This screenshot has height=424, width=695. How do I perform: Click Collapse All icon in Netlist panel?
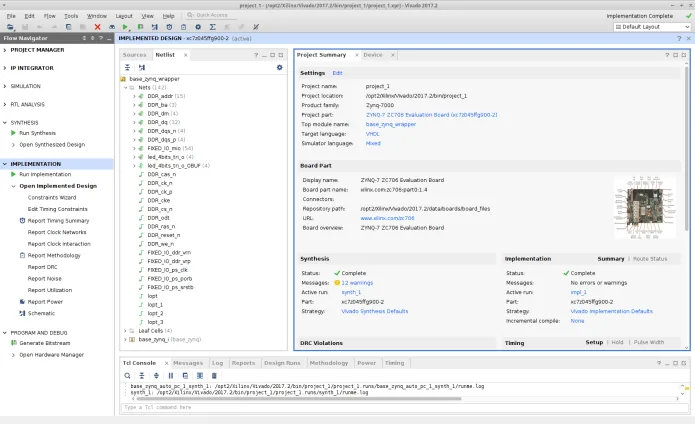click(x=127, y=67)
